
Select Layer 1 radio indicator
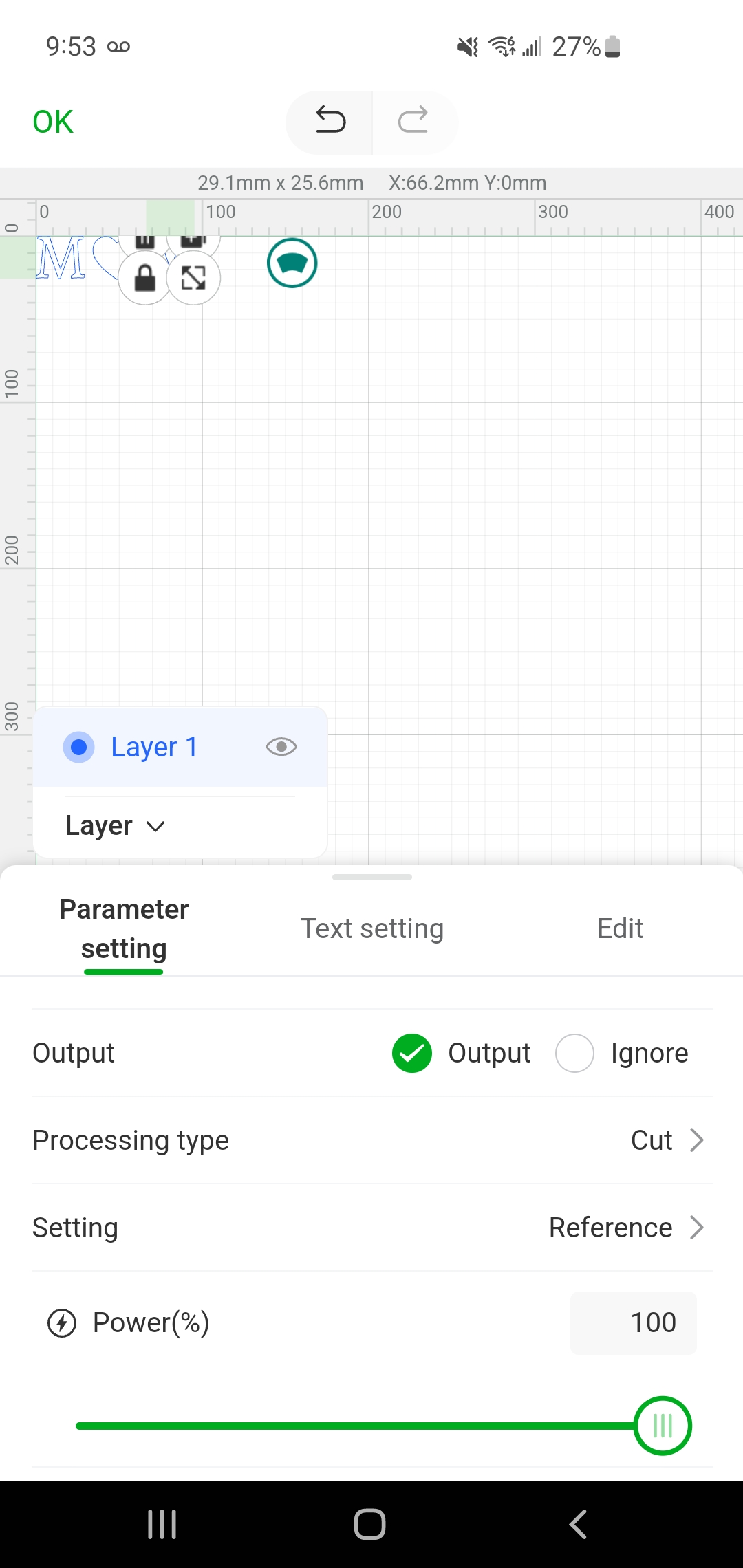coord(79,747)
